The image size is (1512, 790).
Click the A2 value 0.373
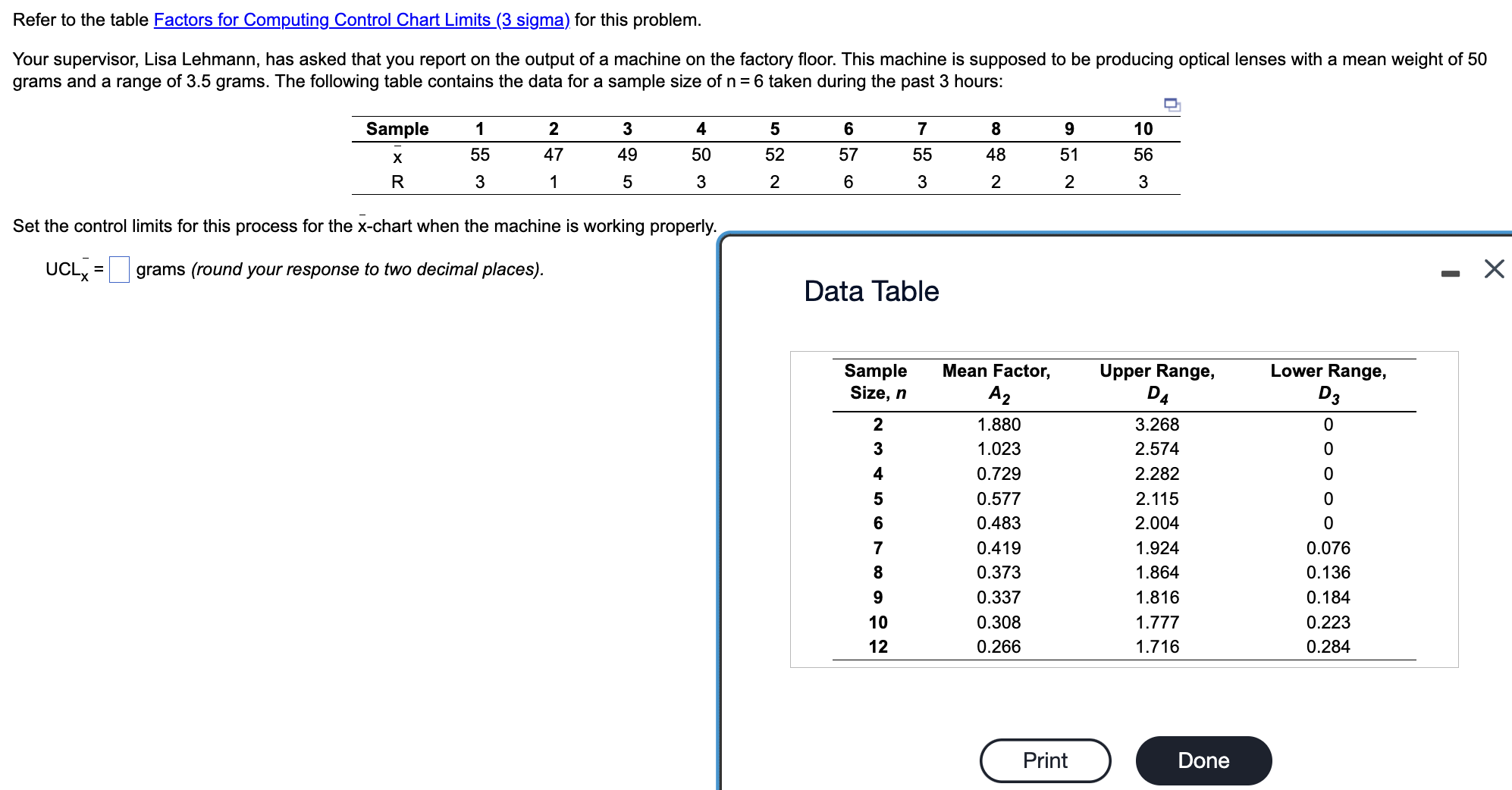(999, 572)
